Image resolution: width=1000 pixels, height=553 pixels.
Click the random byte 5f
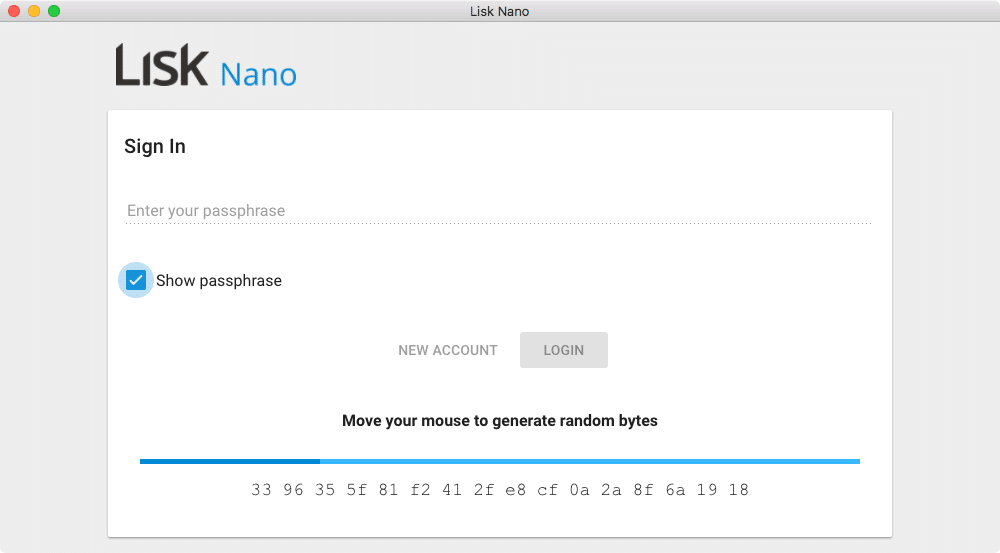tap(357, 490)
